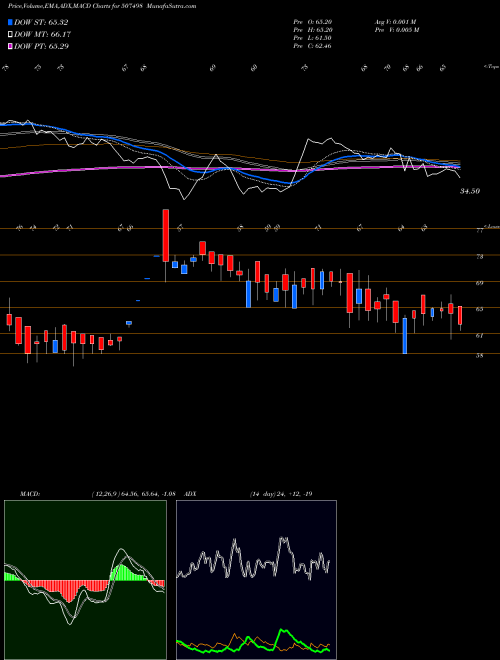Click the magenta DOW PT legend swatch

pyautogui.click(x=11, y=46)
